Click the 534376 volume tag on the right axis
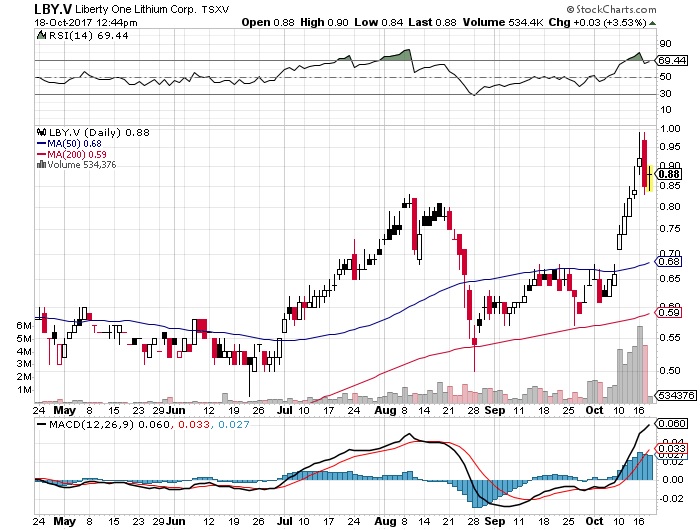Image resolution: width=700 pixels, height=530 pixels. pos(675,395)
